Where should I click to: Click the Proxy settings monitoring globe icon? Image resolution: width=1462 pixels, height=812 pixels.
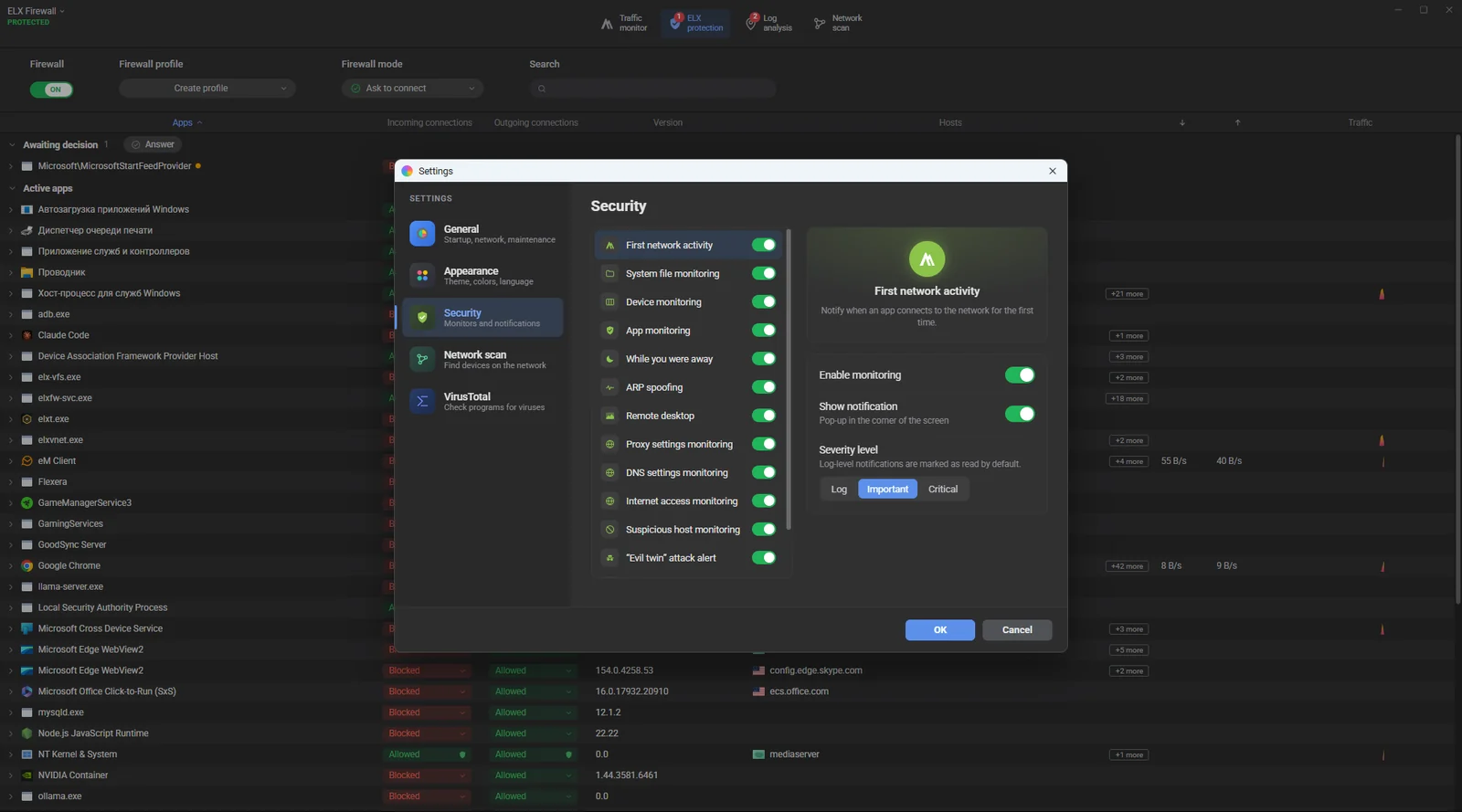(x=609, y=445)
